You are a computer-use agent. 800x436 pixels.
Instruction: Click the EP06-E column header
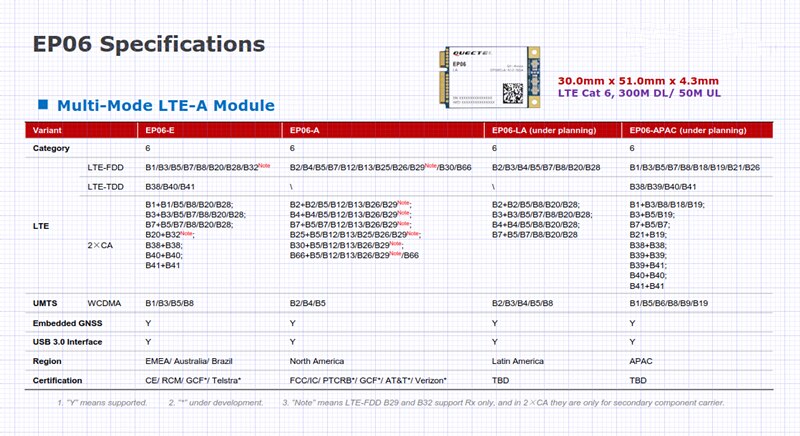(x=160, y=131)
